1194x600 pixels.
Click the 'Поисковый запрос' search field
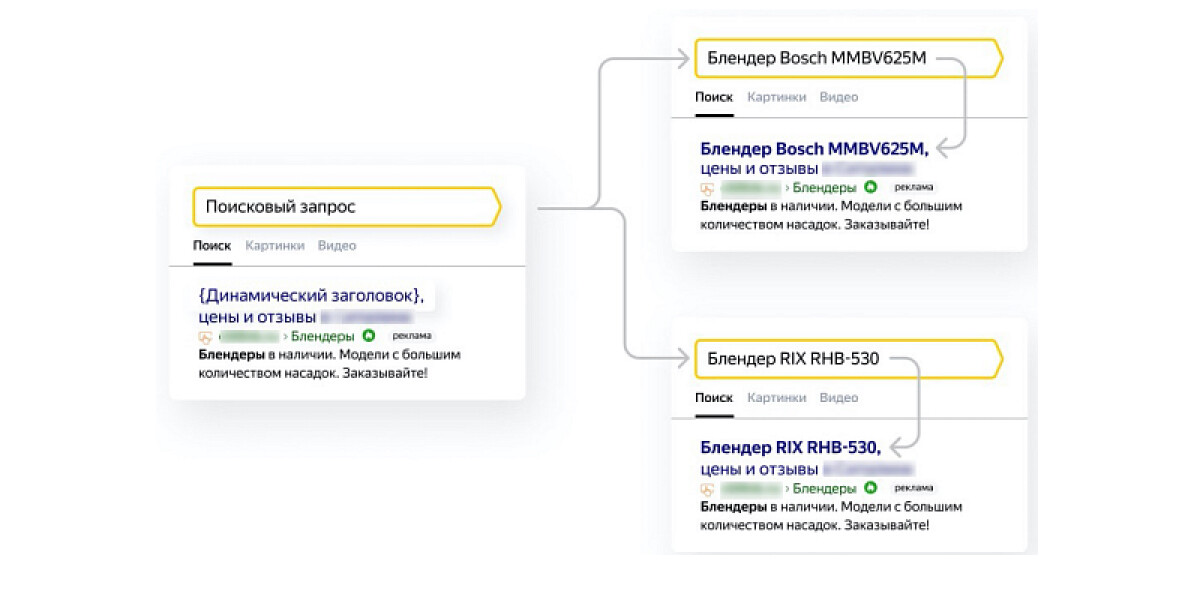(346, 206)
